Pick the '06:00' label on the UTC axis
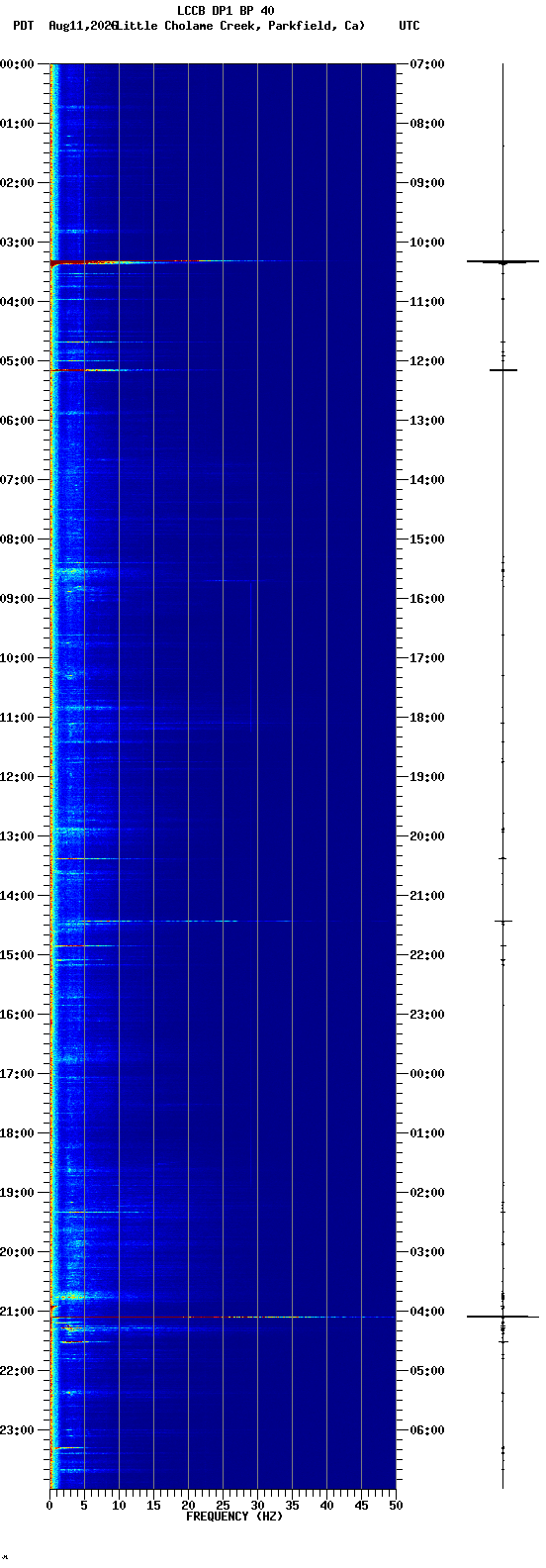Viewport: 546px width, 1568px height. pyautogui.click(x=427, y=1430)
